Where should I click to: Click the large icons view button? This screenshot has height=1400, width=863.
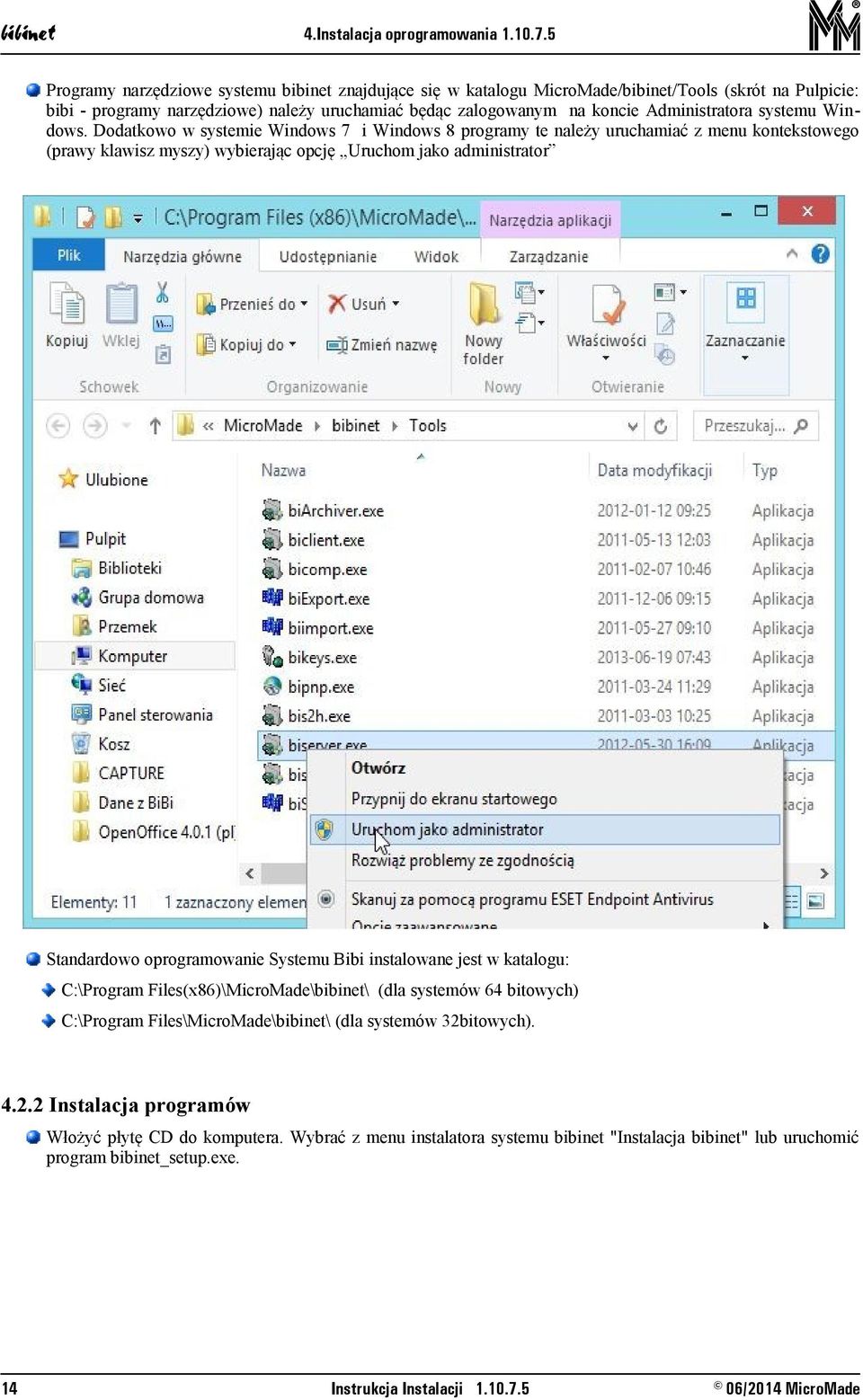tap(815, 901)
